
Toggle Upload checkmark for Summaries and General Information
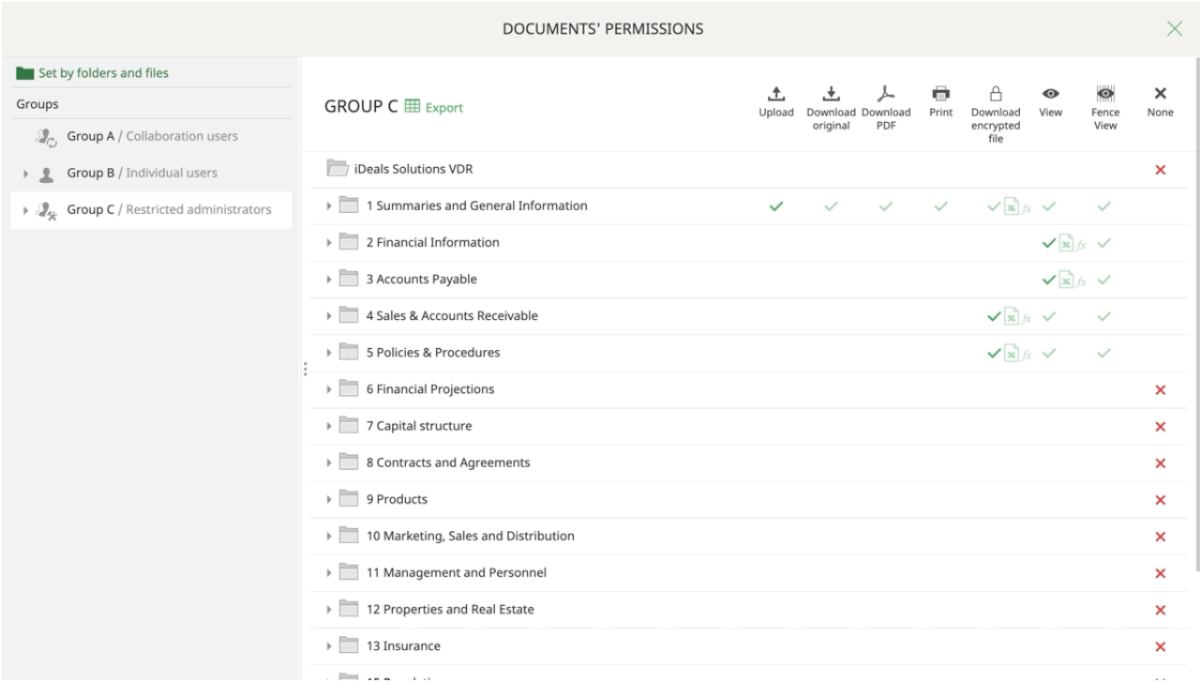point(775,205)
